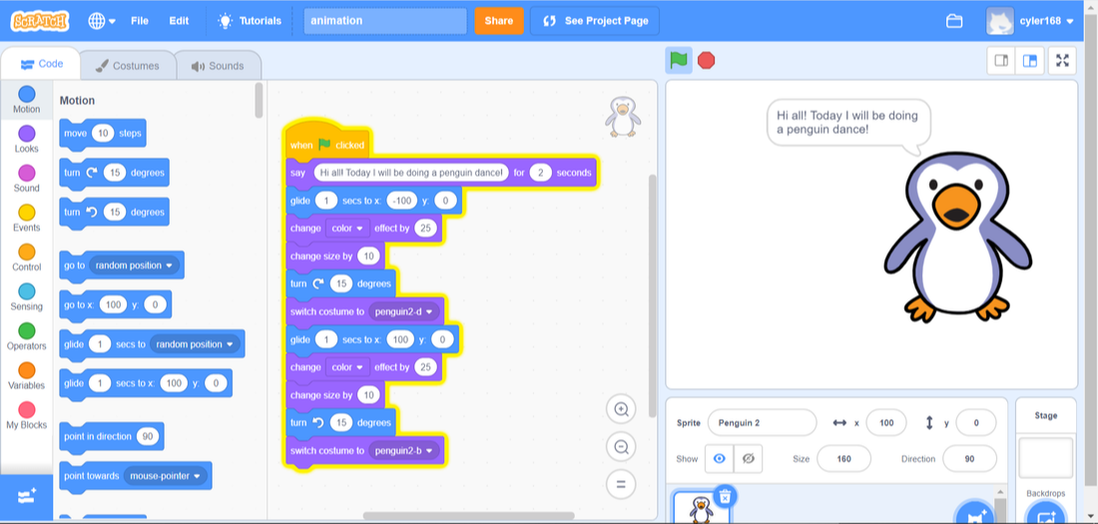Viewport: 1098px width, 524px height.
Task: Zoom out on the code workspace
Action: 621,447
